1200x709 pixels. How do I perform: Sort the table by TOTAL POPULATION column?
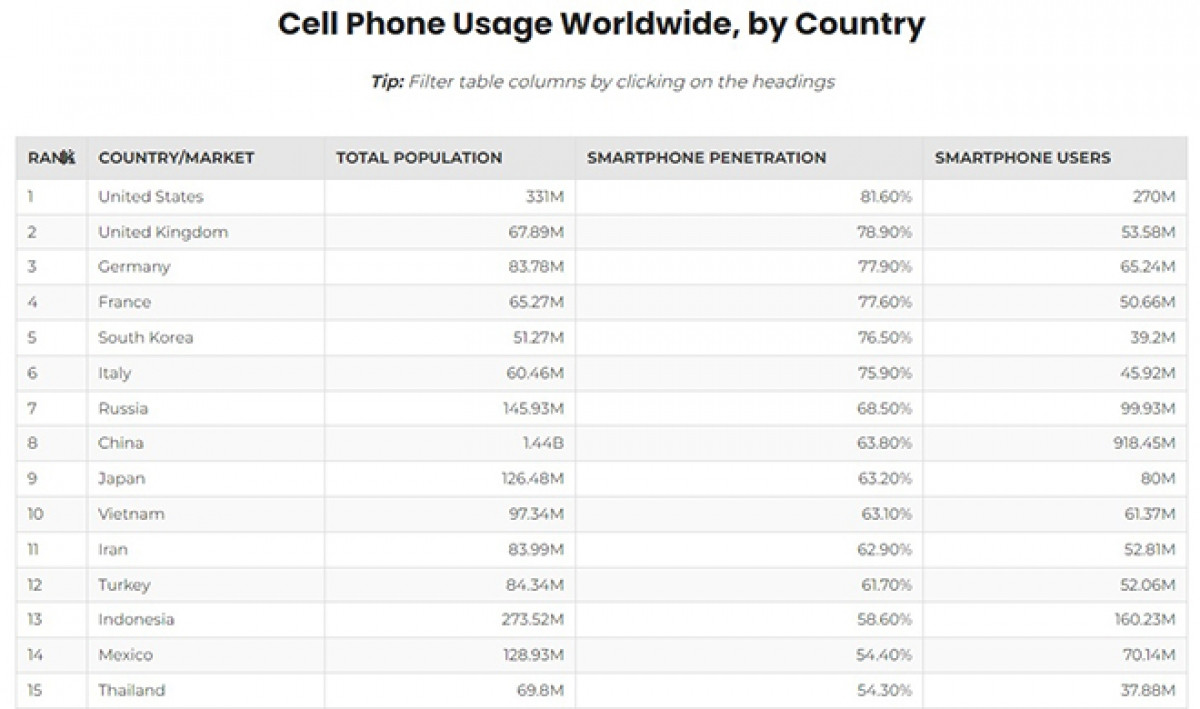[x=418, y=157]
